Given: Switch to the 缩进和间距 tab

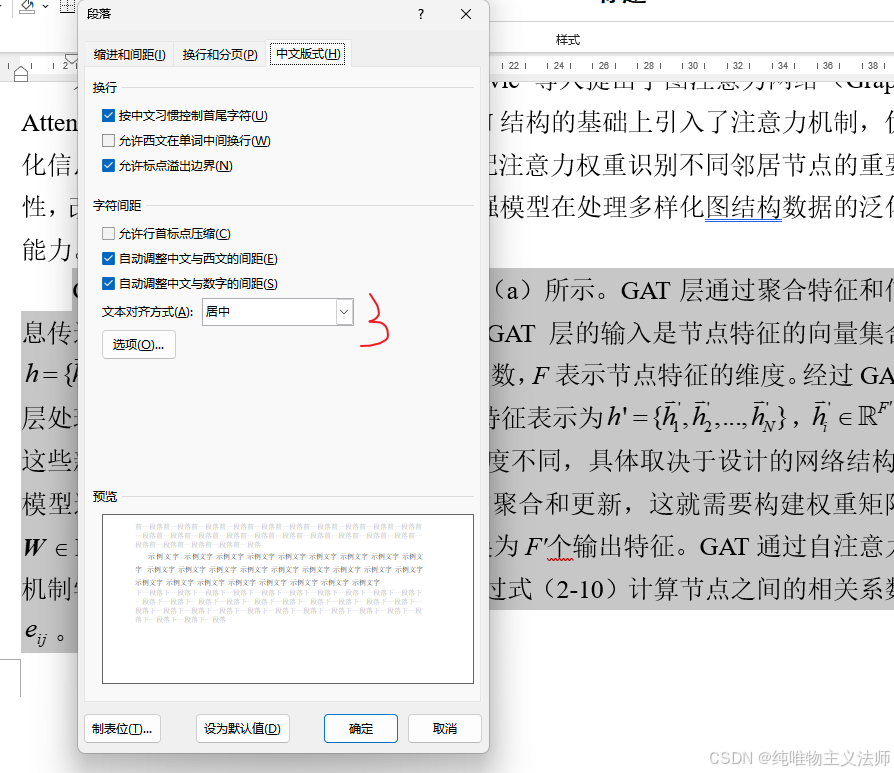Looking at the screenshot, I should [129, 54].
